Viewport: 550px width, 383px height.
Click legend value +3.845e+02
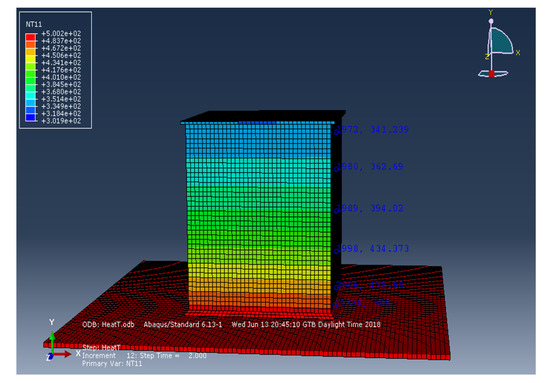point(61,85)
